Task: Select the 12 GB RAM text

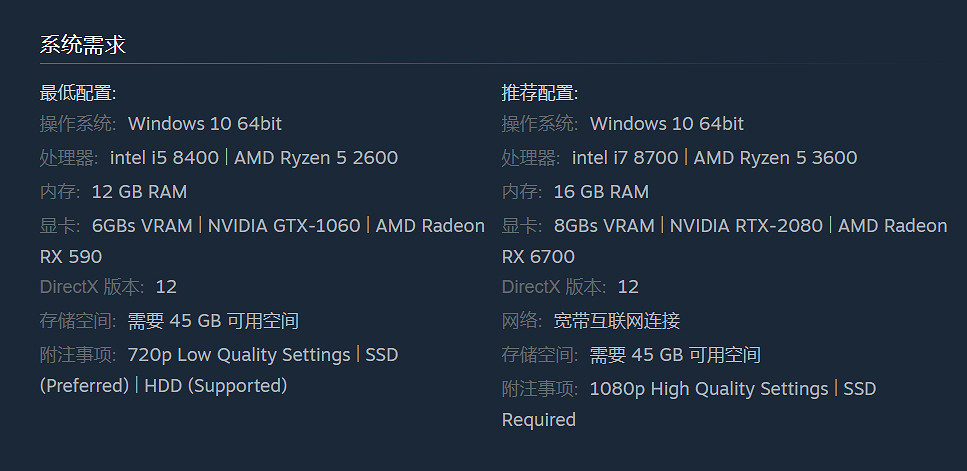Action: click(x=139, y=192)
